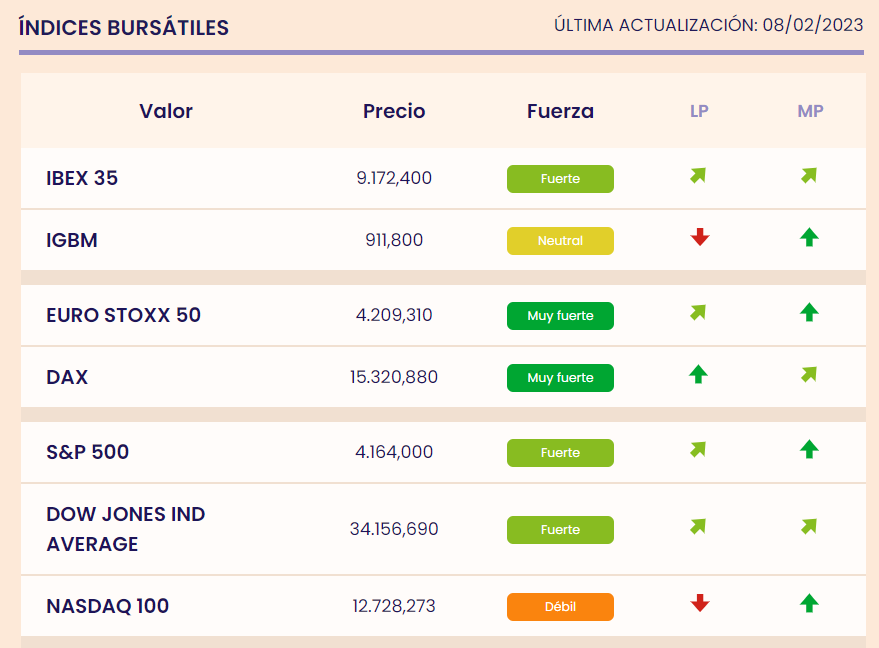Click the S&P 500 price 4.164,000
This screenshot has height=648, width=879.
pyautogui.click(x=394, y=452)
